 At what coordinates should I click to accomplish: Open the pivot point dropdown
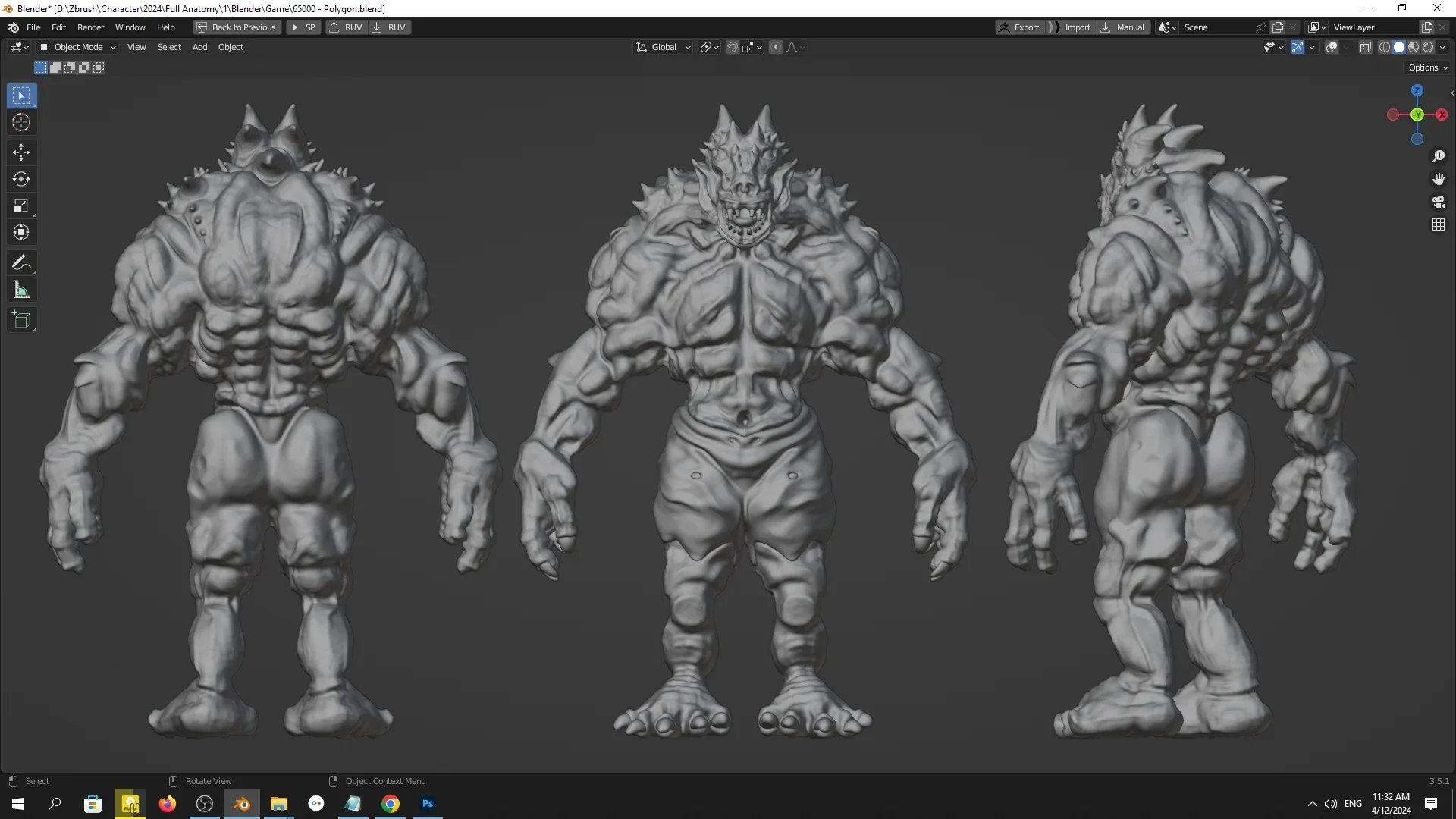click(x=710, y=47)
